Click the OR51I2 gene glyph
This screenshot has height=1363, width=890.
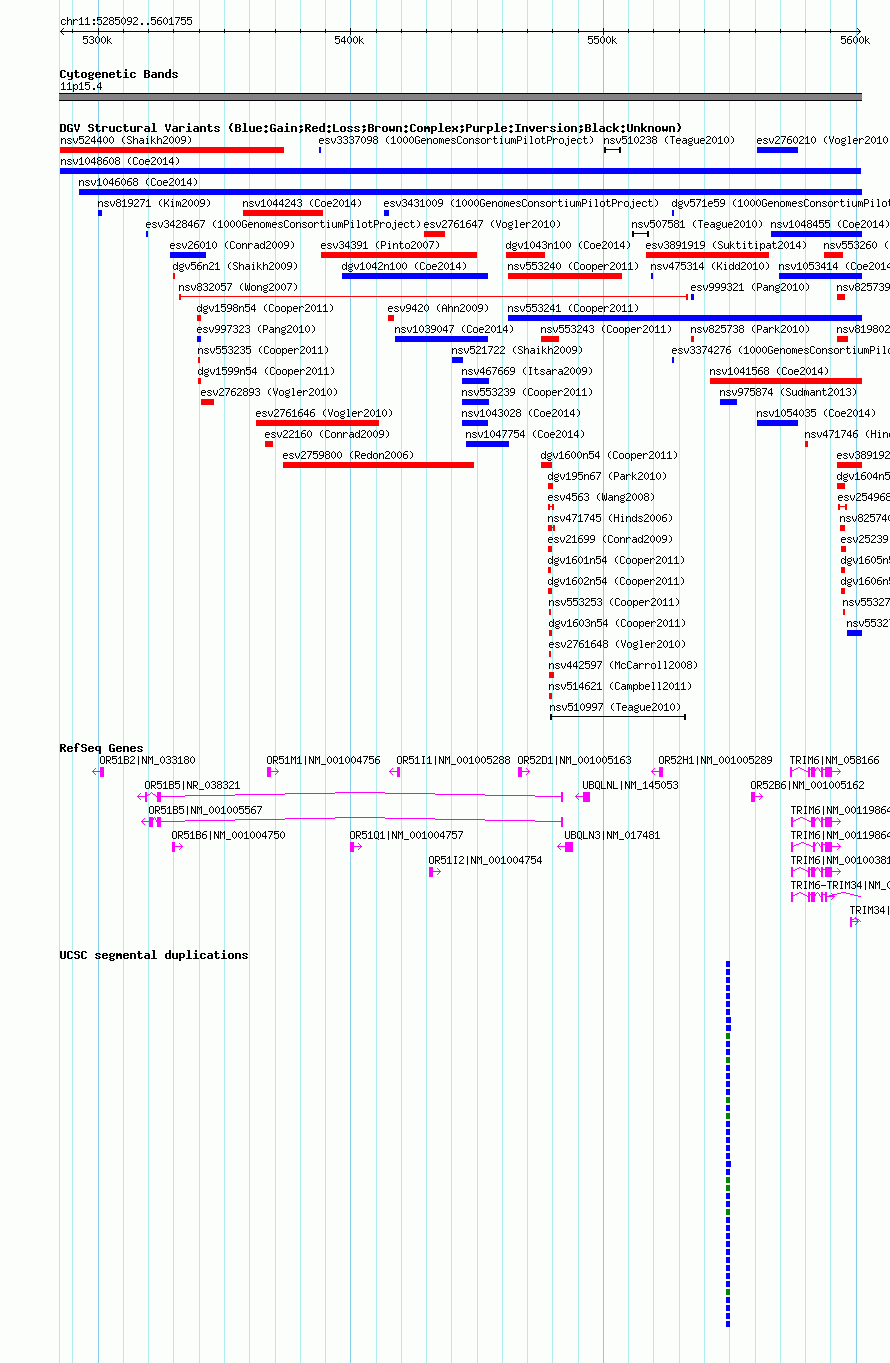click(434, 872)
